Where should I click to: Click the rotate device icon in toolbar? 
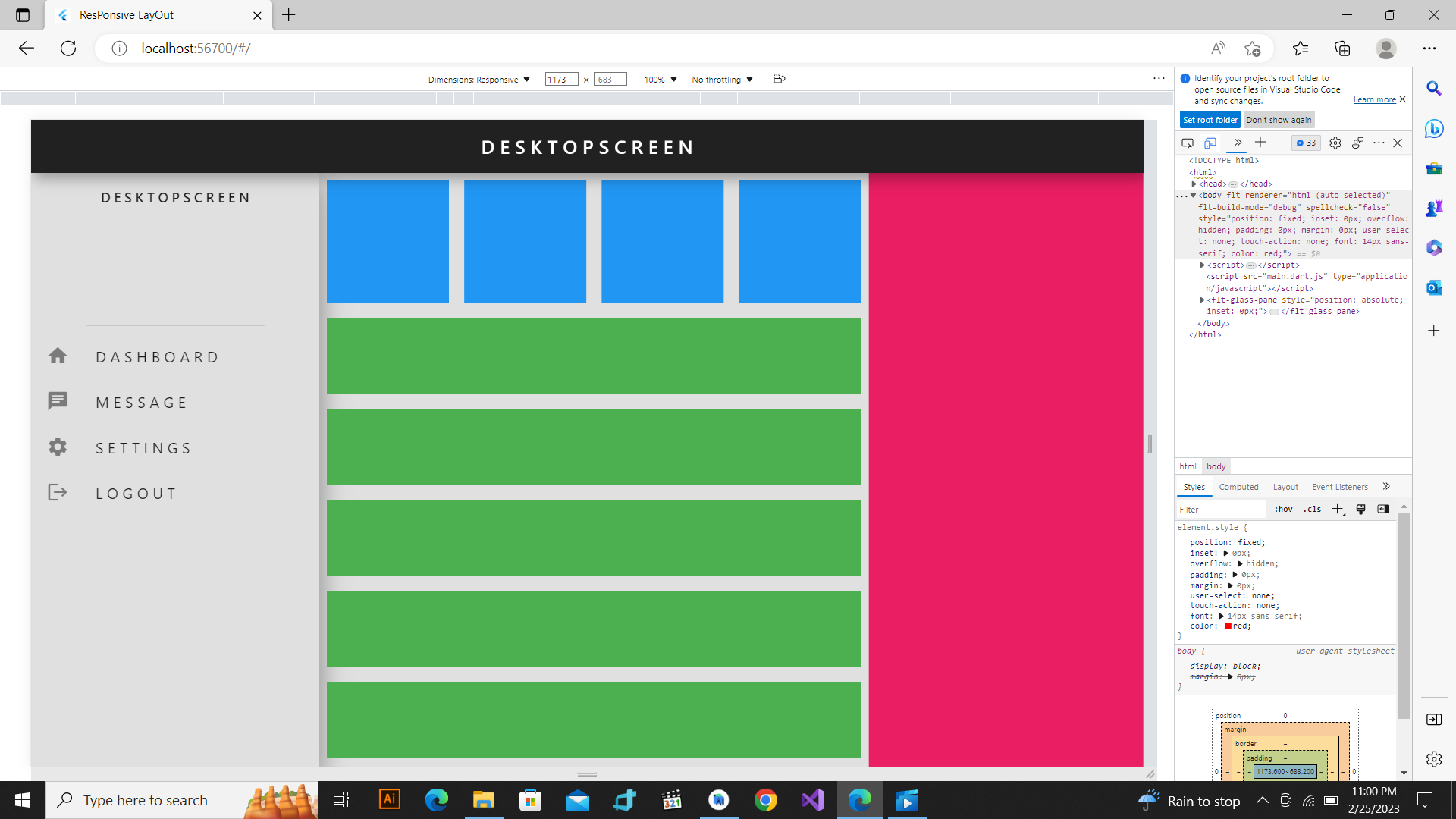[779, 79]
